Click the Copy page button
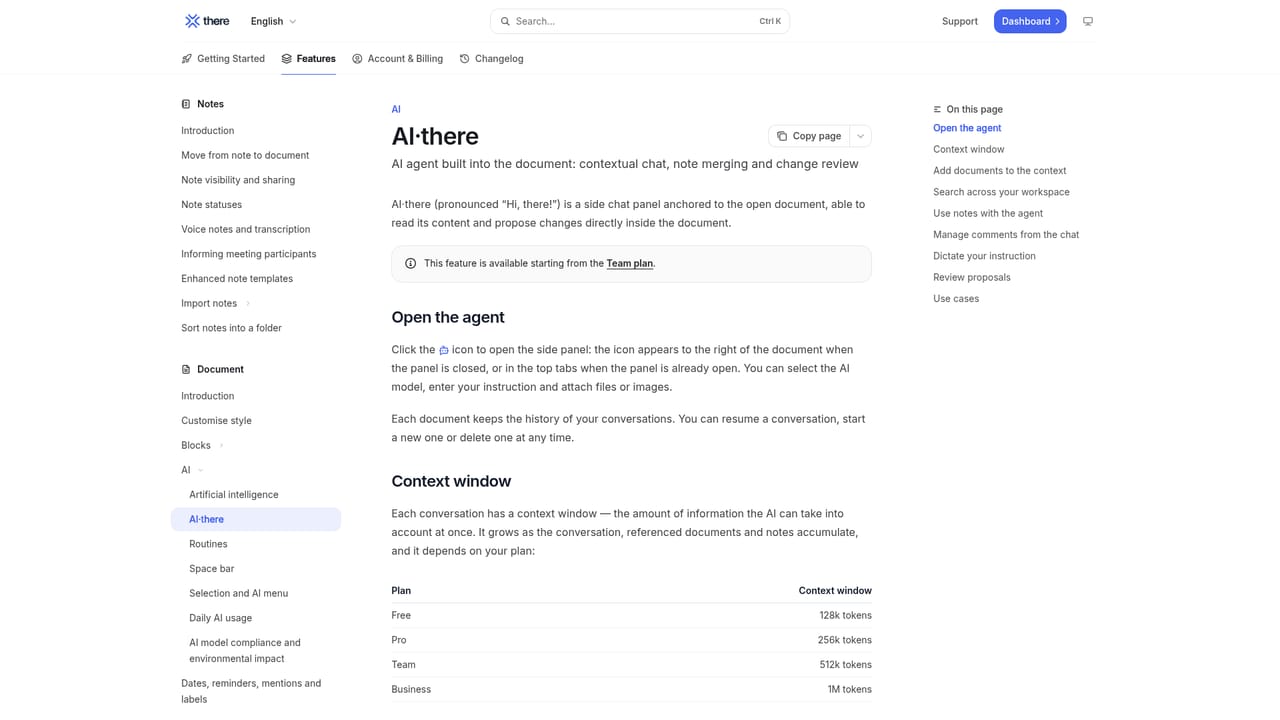1280x720 pixels. (809, 136)
